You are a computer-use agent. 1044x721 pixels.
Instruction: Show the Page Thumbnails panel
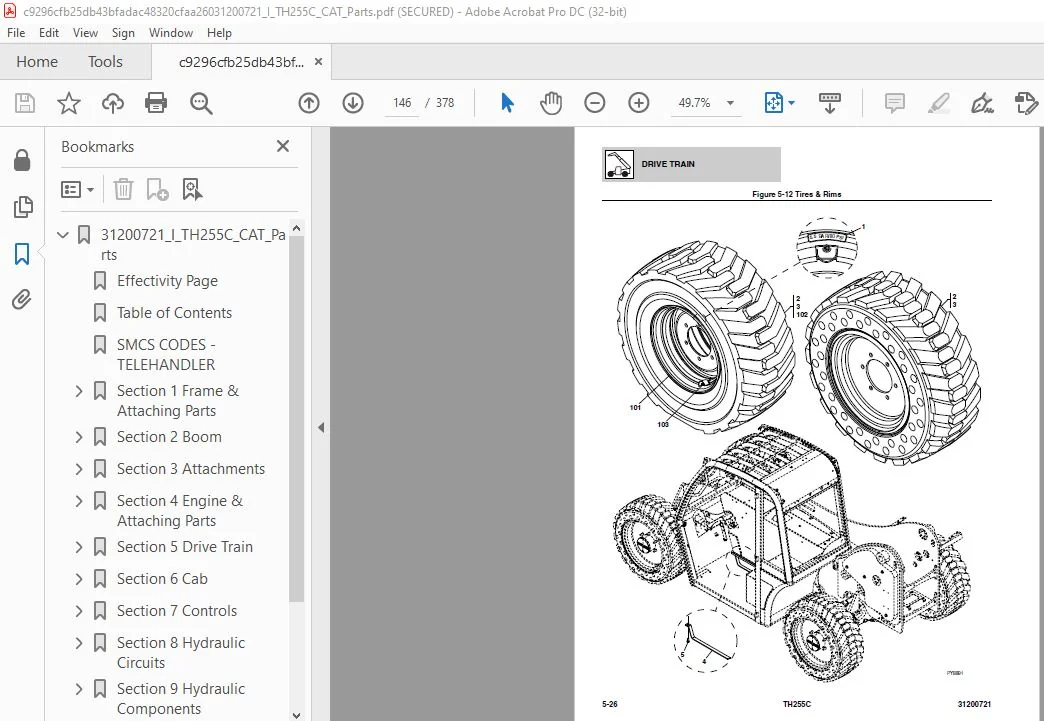pyautogui.click(x=22, y=207)
